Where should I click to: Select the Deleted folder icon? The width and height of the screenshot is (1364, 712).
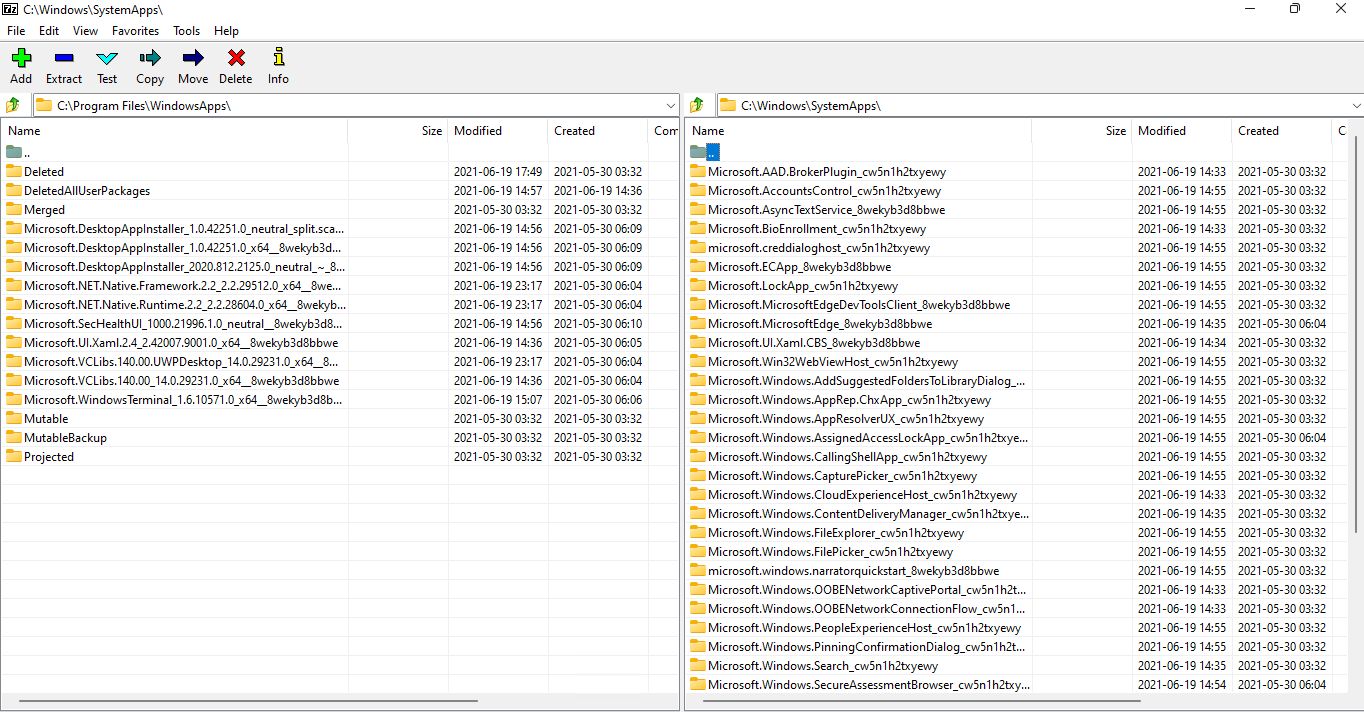pyautogui.click(x=14, y=171)
